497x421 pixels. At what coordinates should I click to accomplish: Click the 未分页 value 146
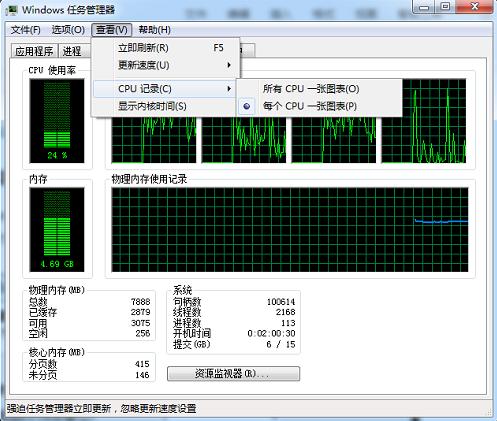click(142, 375)
